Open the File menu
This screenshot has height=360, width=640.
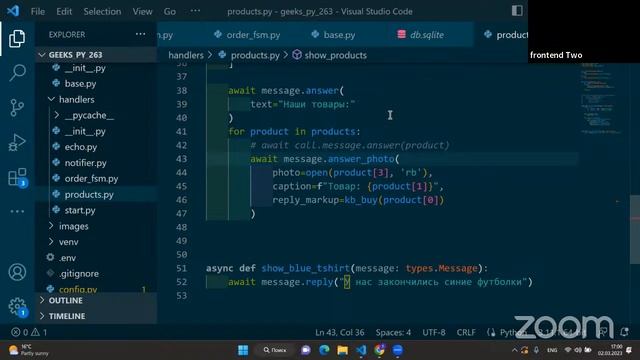[x=38, y=11]
